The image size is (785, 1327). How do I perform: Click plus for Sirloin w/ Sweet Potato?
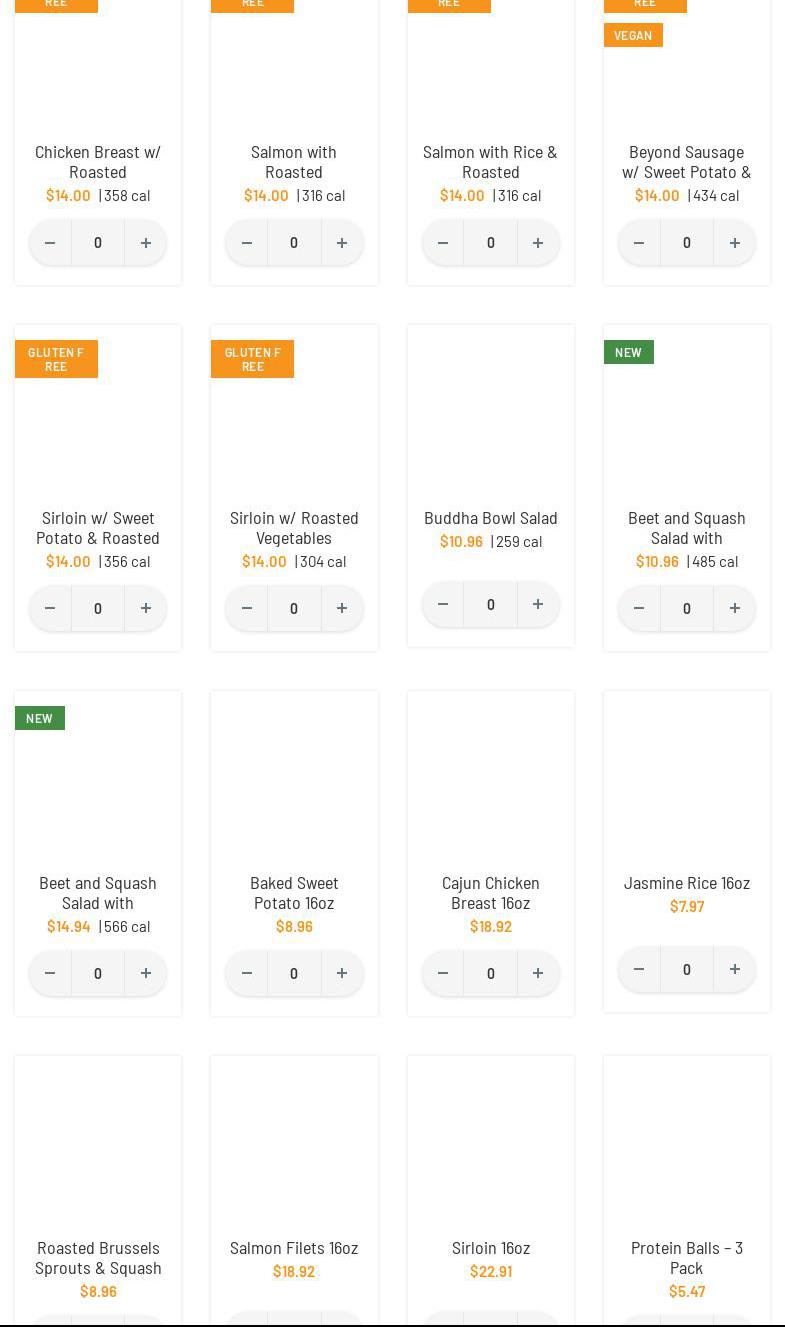(x=145, y=608)
